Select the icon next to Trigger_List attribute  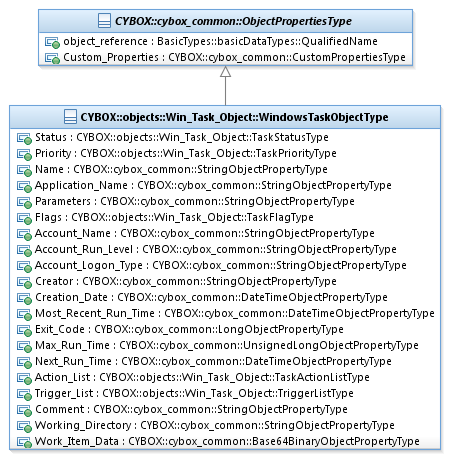(24, 394)
